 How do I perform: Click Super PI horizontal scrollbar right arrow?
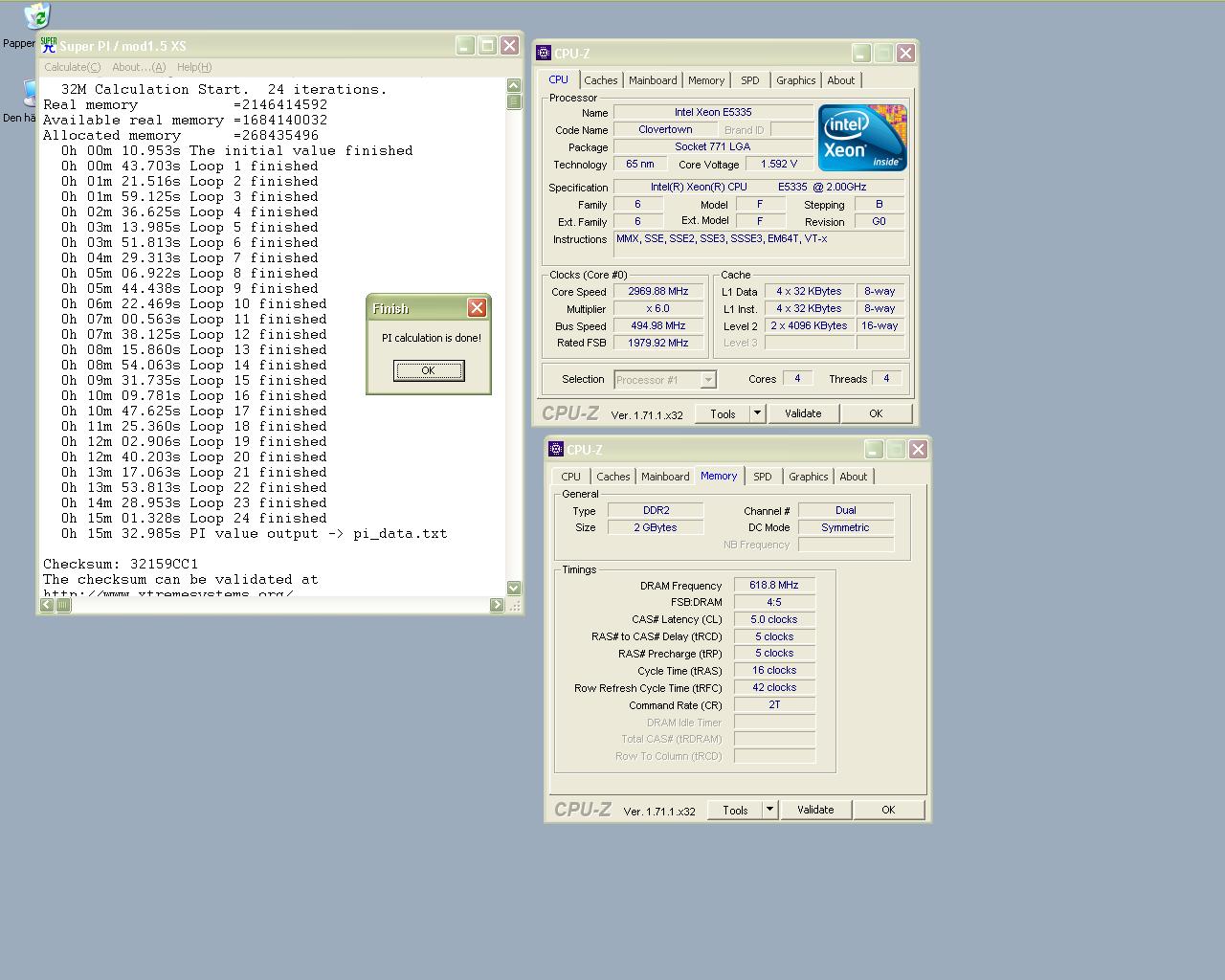tap(497, 605)
